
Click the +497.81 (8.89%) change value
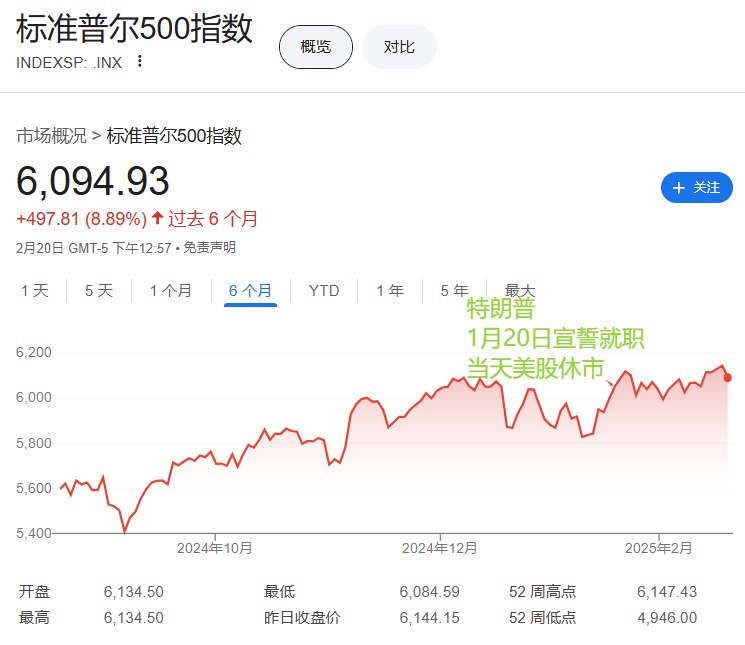[x=81, y=219]
